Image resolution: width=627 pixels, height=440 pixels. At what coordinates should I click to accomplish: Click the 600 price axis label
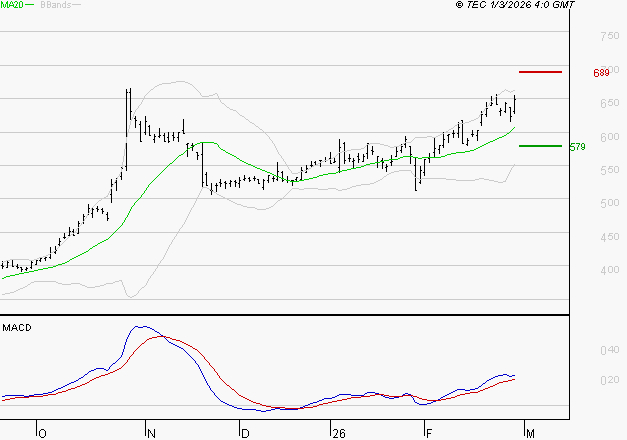coord(610,137)
